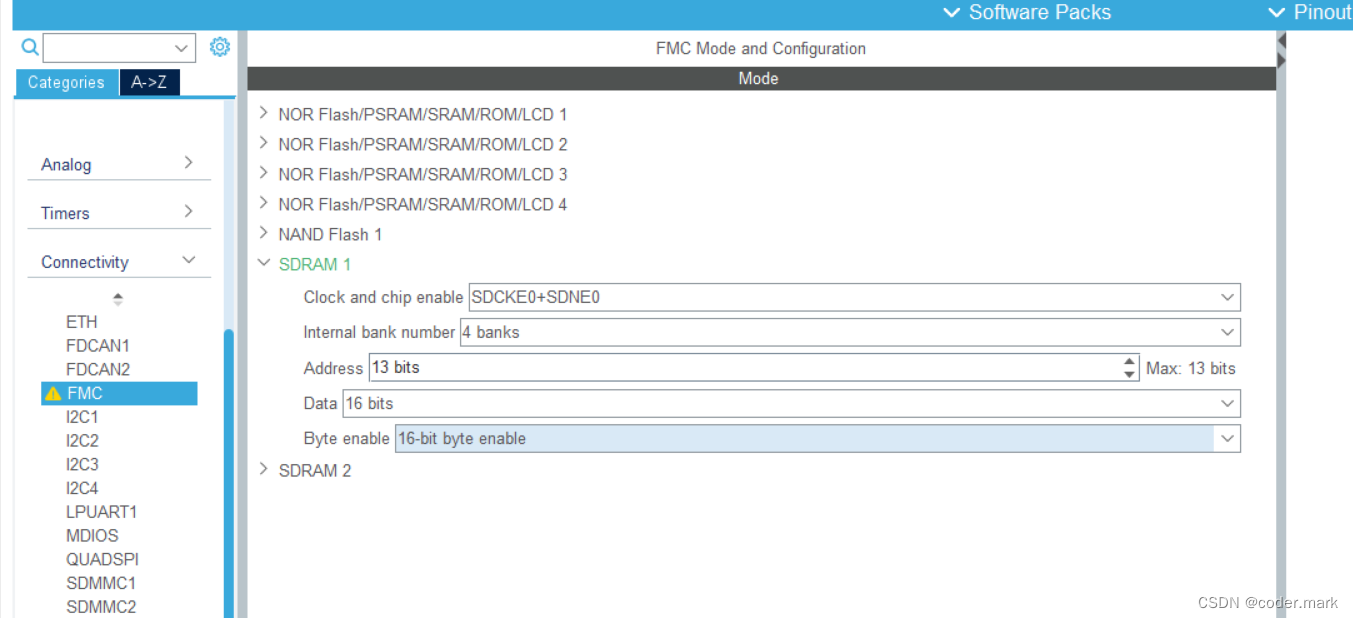Open the search magnifier icon
The height and width of the screenshot is (618, 1353).
[x=29, y=47]
